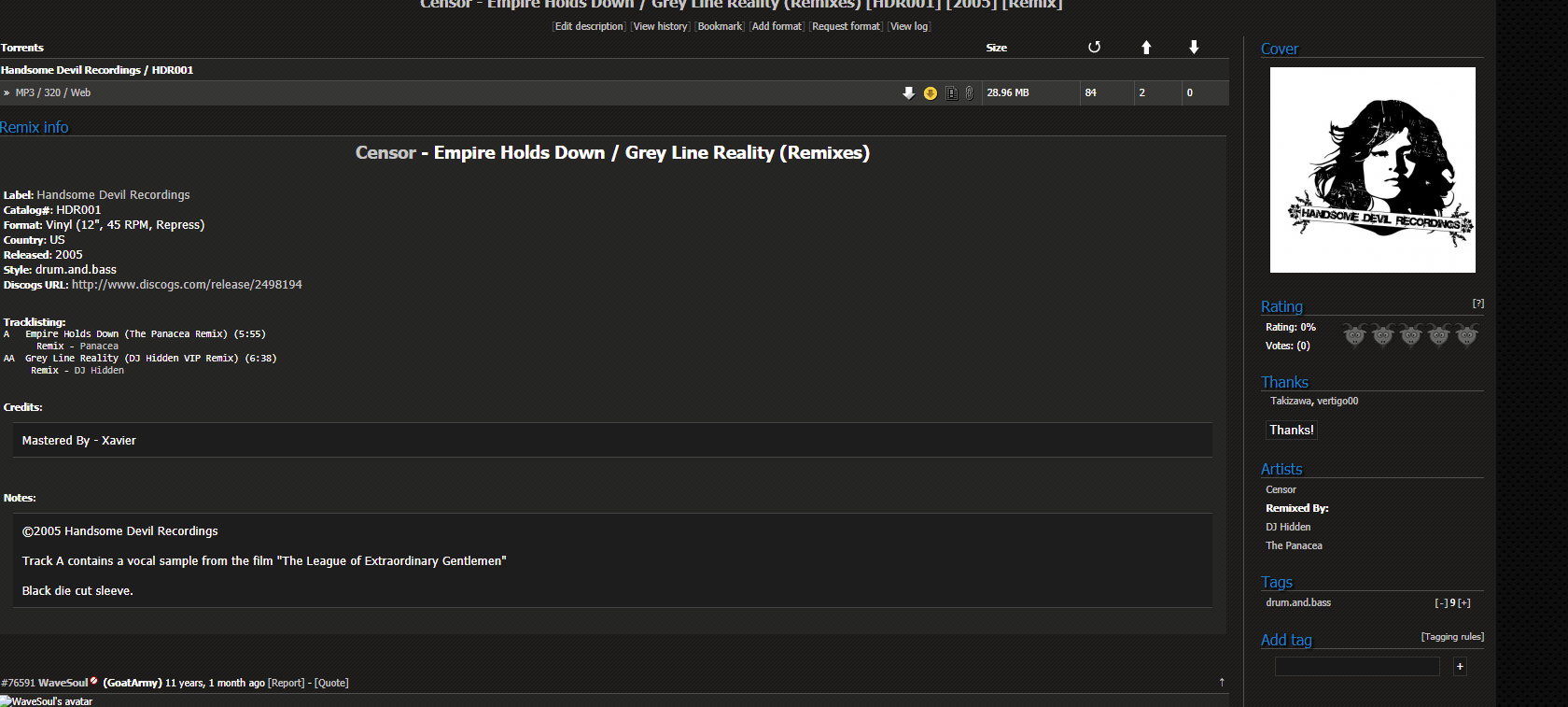The image size is (1568, 707).
Task: Upvote the drum.and.bass tag with [+]
Action: (1464, 603)
